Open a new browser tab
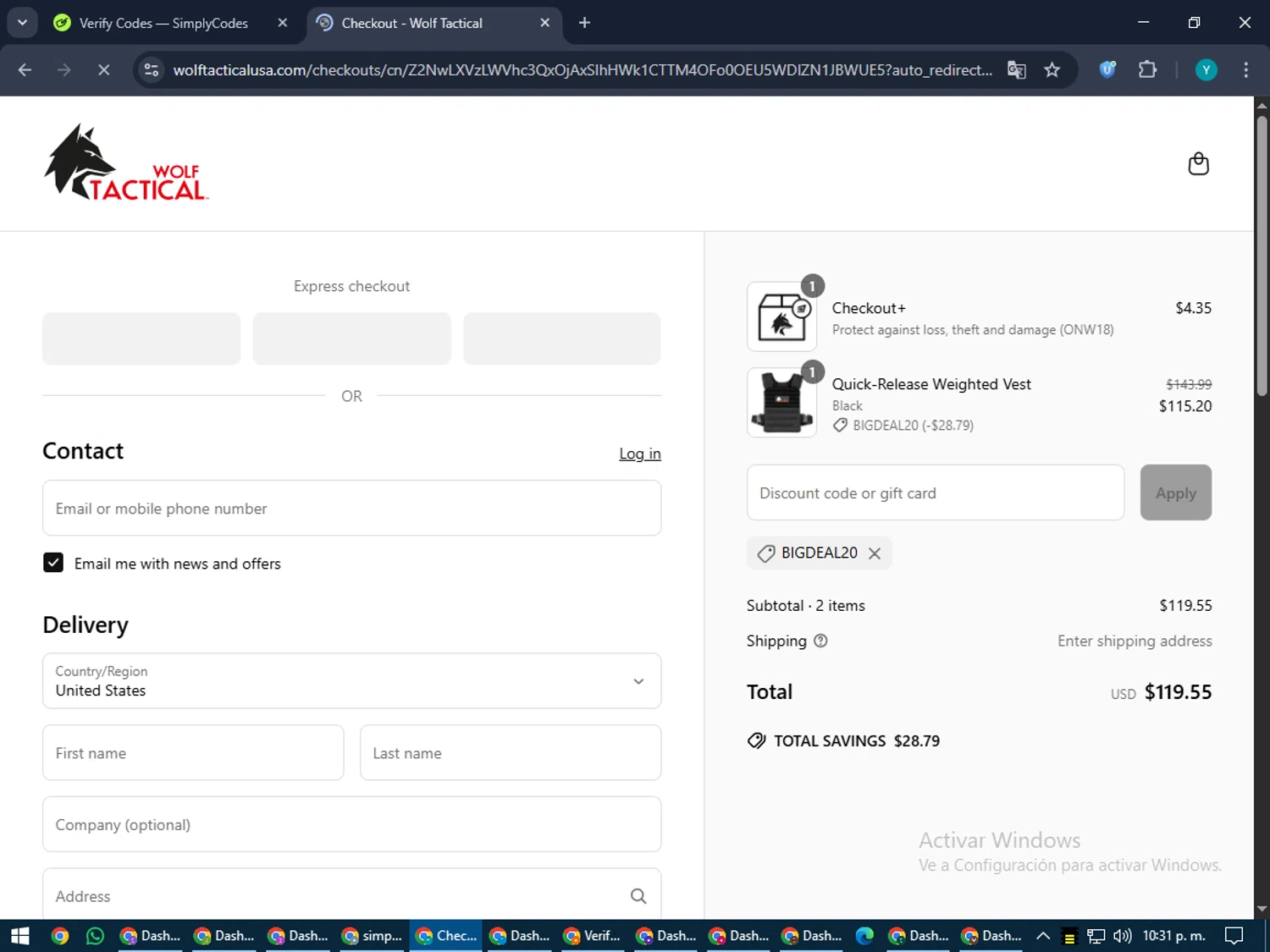This screenshot has height=952, width=1270. coord(584,23)
